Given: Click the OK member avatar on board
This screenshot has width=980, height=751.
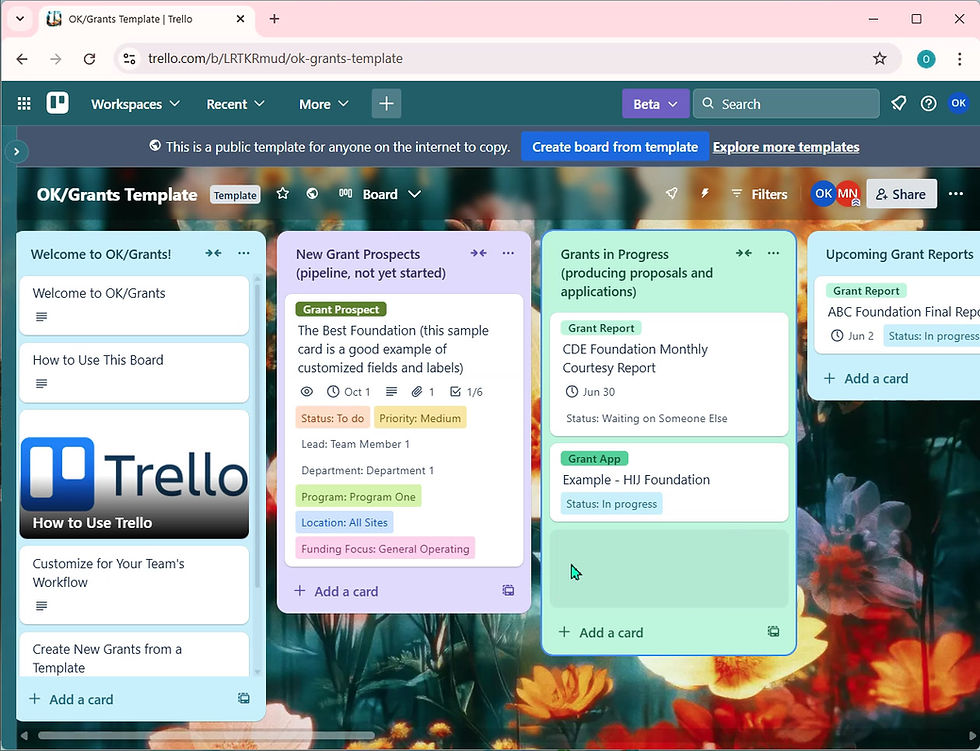Looking at the screenshot, I should tap(823, 194).
